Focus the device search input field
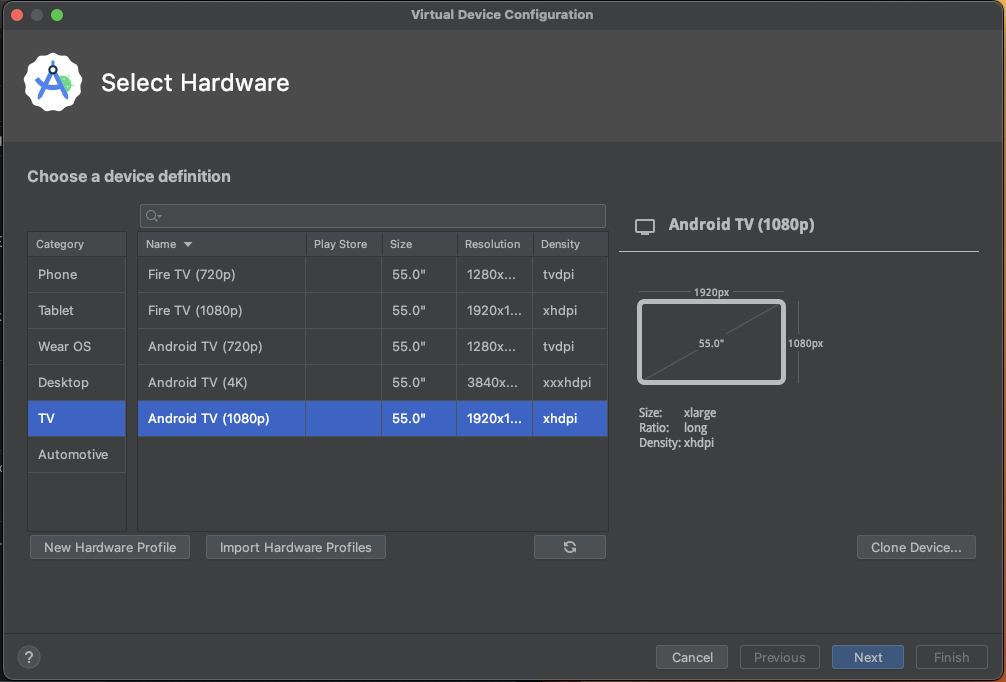Image resolution: width=1006 pixels, height=682 pixels. (x=380, y=216)
